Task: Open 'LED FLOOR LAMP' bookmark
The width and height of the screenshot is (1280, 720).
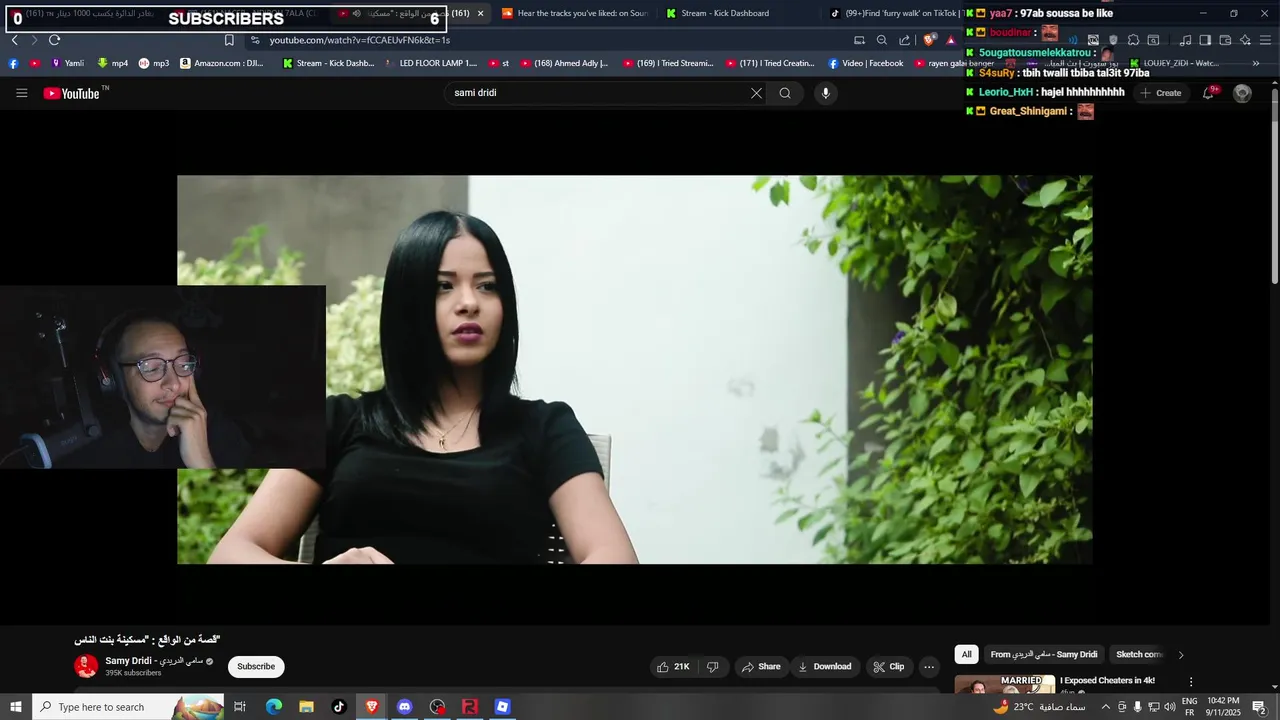Action: pyautogui.click(x=431, y=63)
